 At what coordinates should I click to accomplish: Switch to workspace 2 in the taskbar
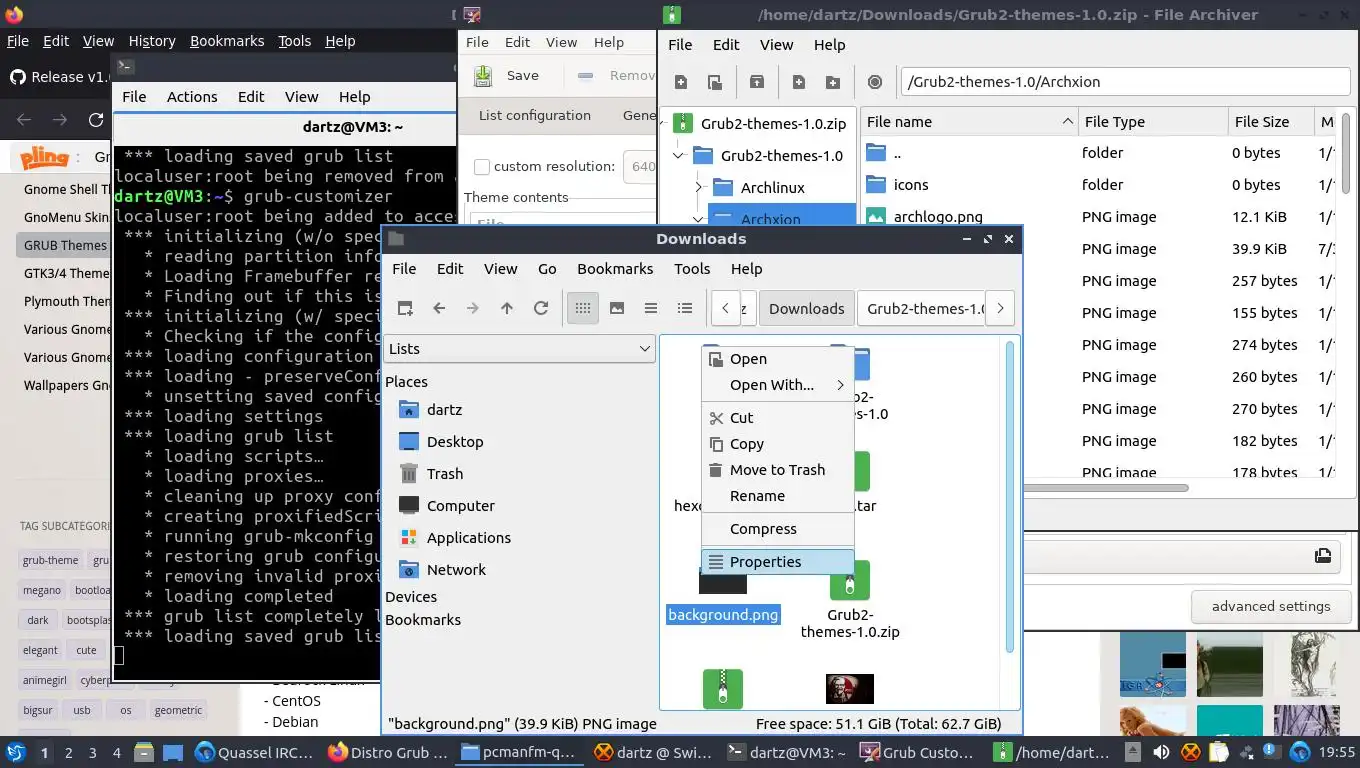[69, 753]
